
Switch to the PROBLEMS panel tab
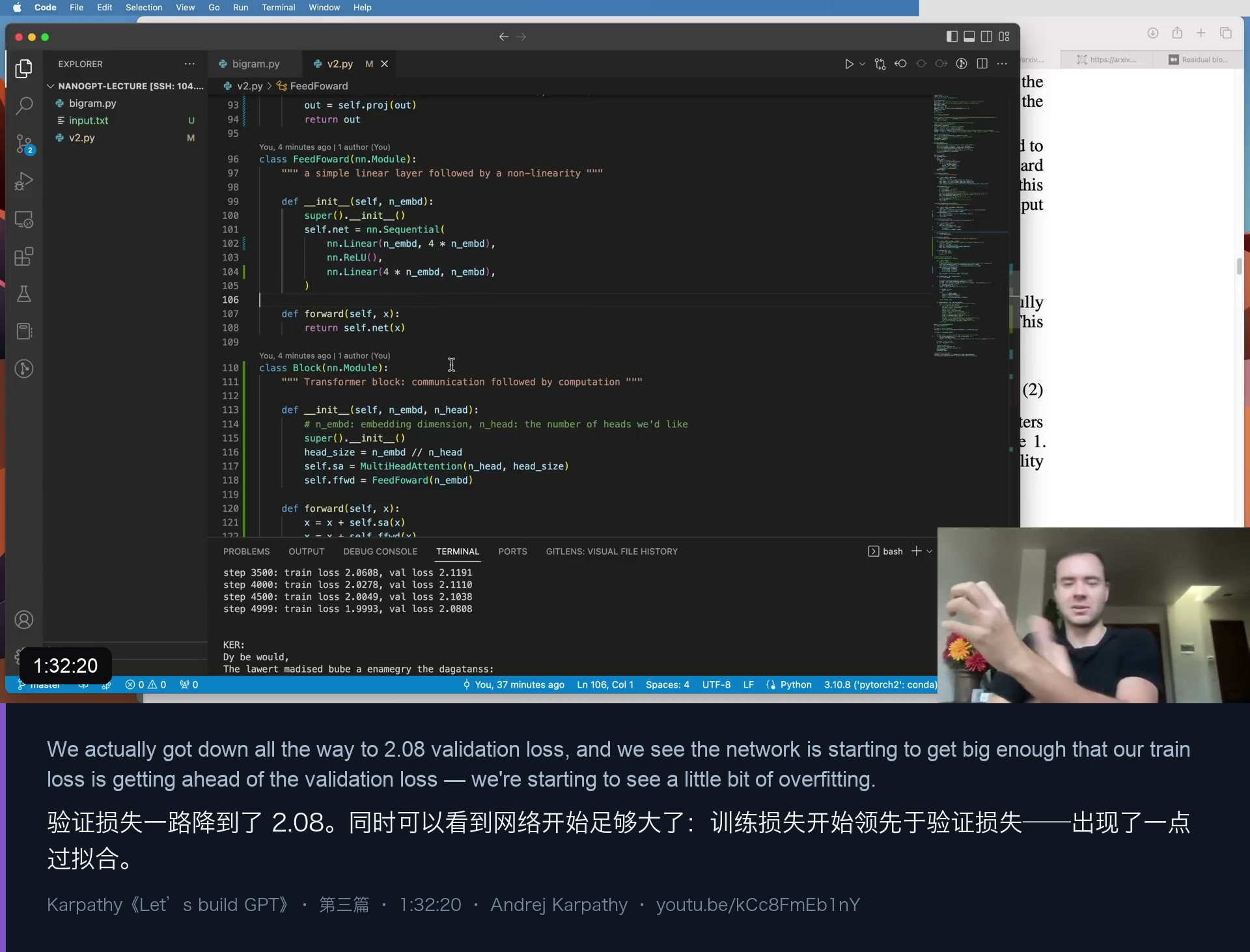pyautogui.click(x=246, y=552)
